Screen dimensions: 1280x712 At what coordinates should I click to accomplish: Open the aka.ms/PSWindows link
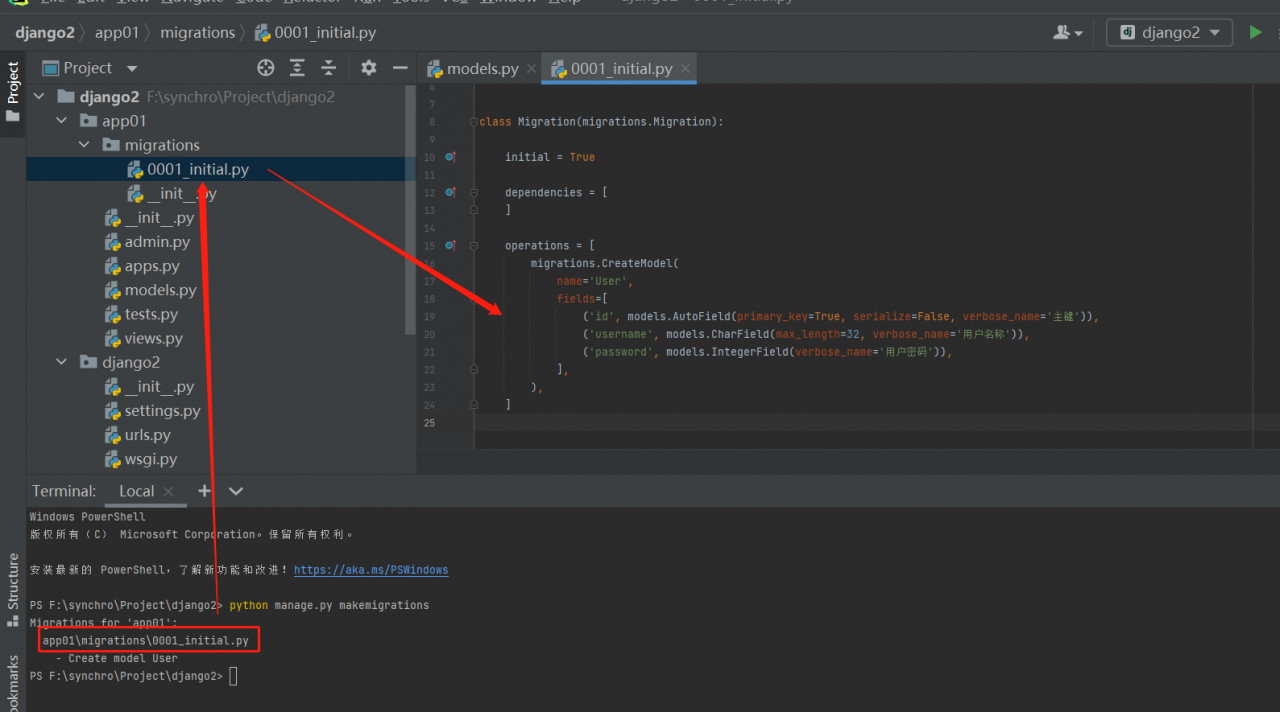(370, 570)
